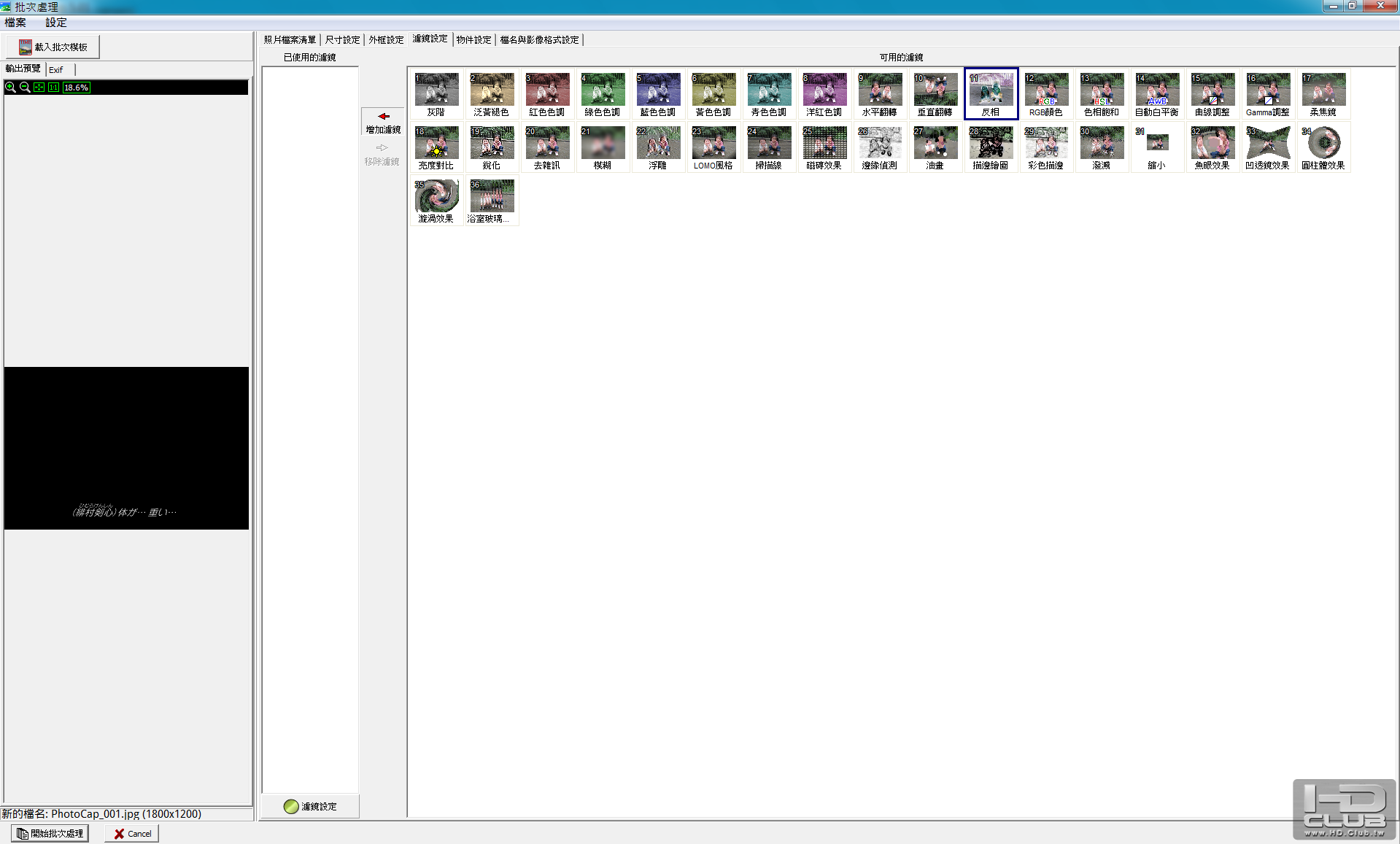
Task: Choose the Gamma調整 filter
Action: tap(1268, 95)
